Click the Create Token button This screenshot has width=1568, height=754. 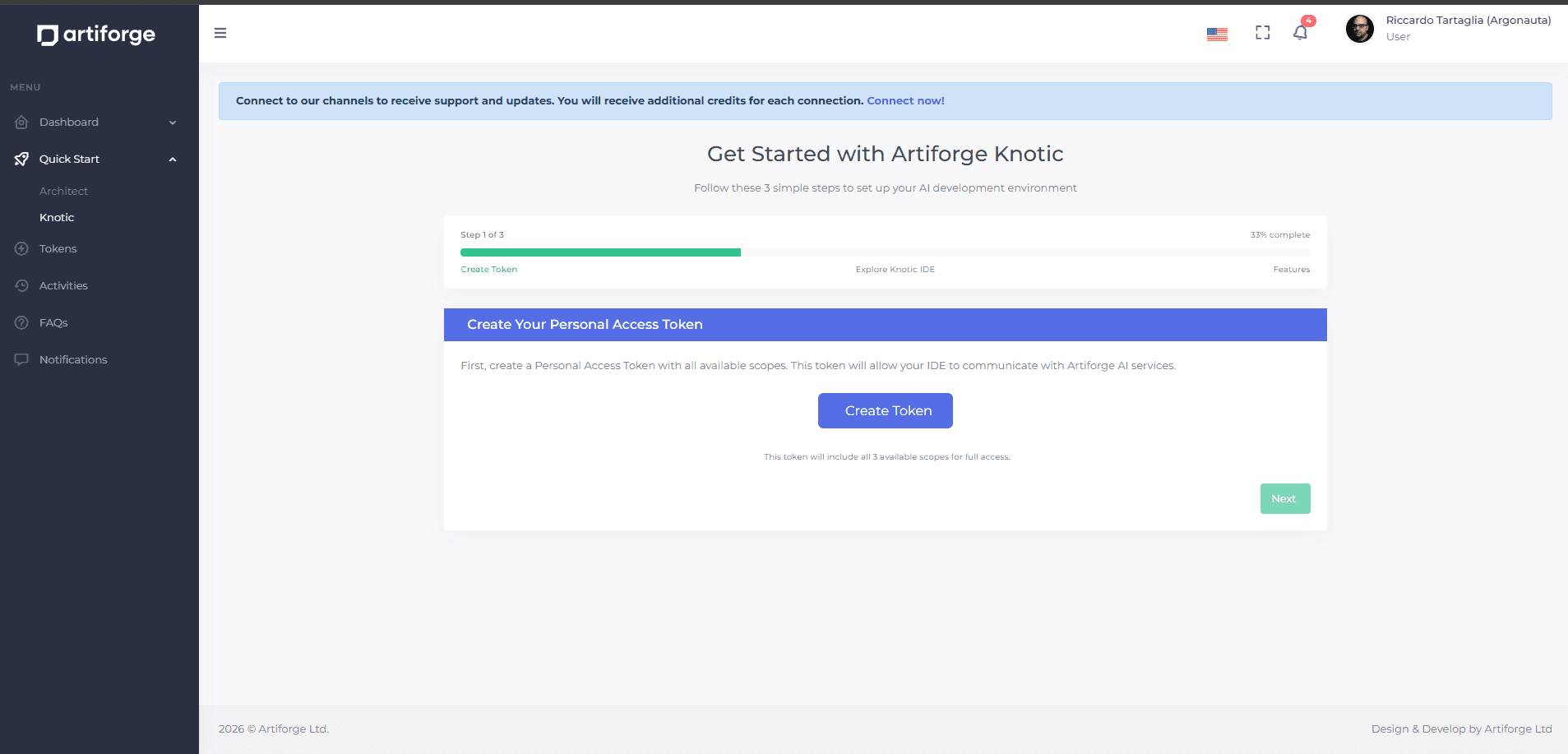(x=886, y=410)
